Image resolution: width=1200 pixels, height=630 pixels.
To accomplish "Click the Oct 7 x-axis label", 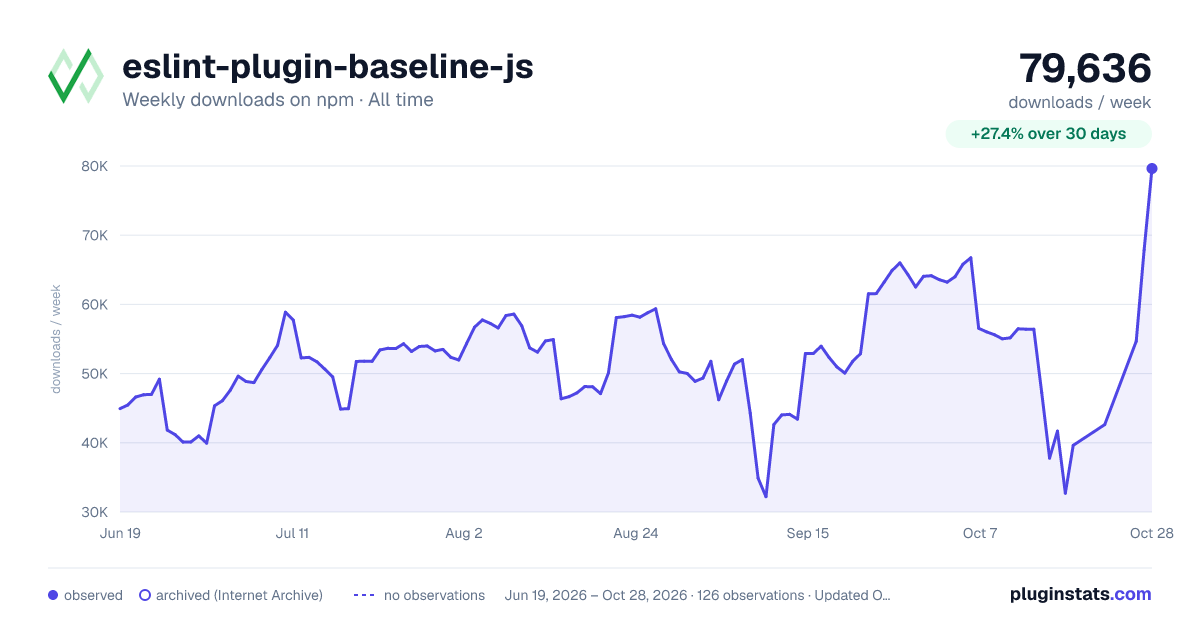I will coord(980,533).
